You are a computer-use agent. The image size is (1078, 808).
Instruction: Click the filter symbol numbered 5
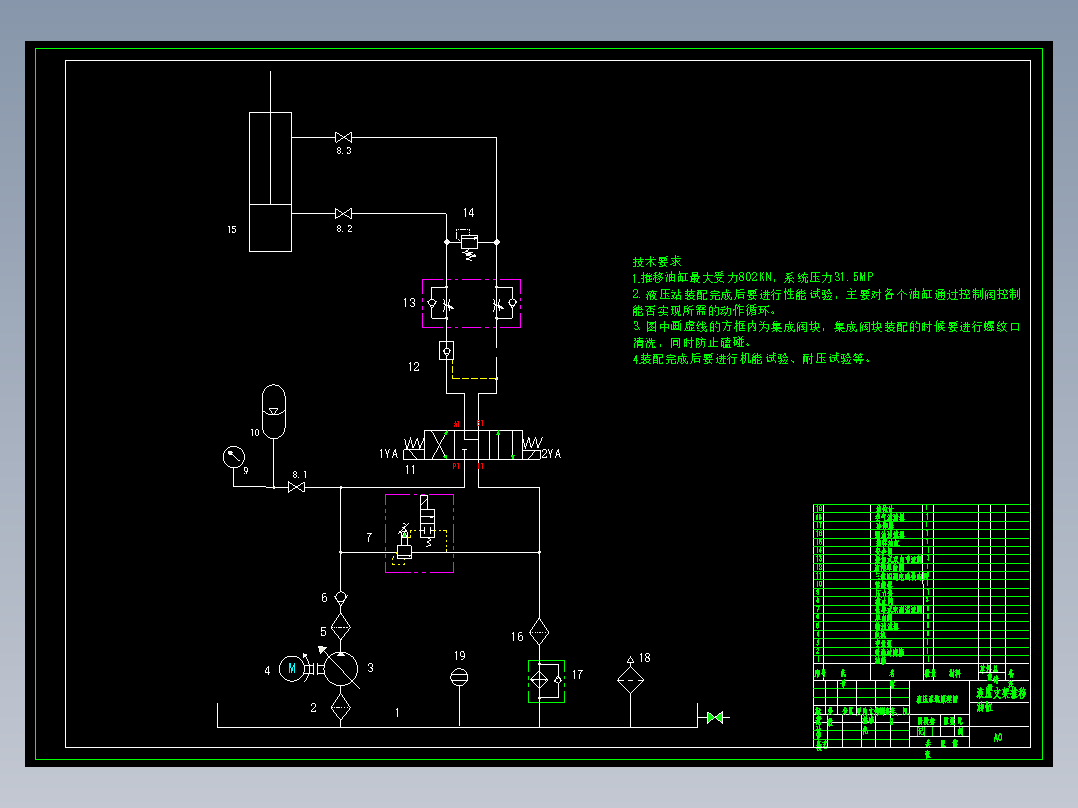tap(341, 627)
